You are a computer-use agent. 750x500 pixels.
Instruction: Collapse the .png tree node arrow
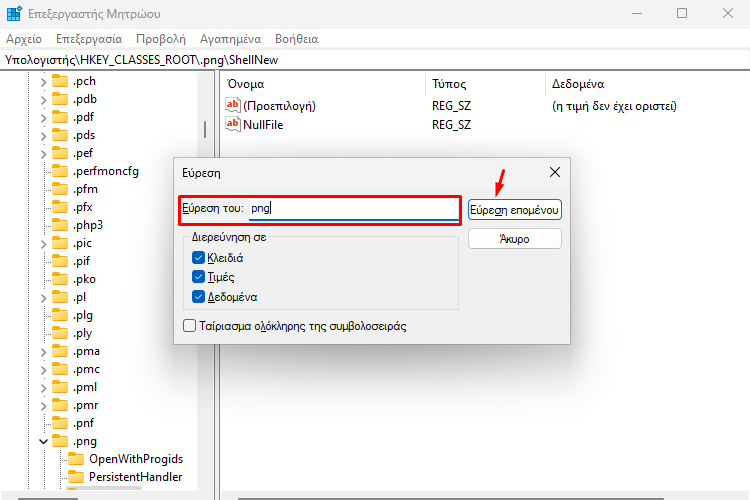(43, 441)
